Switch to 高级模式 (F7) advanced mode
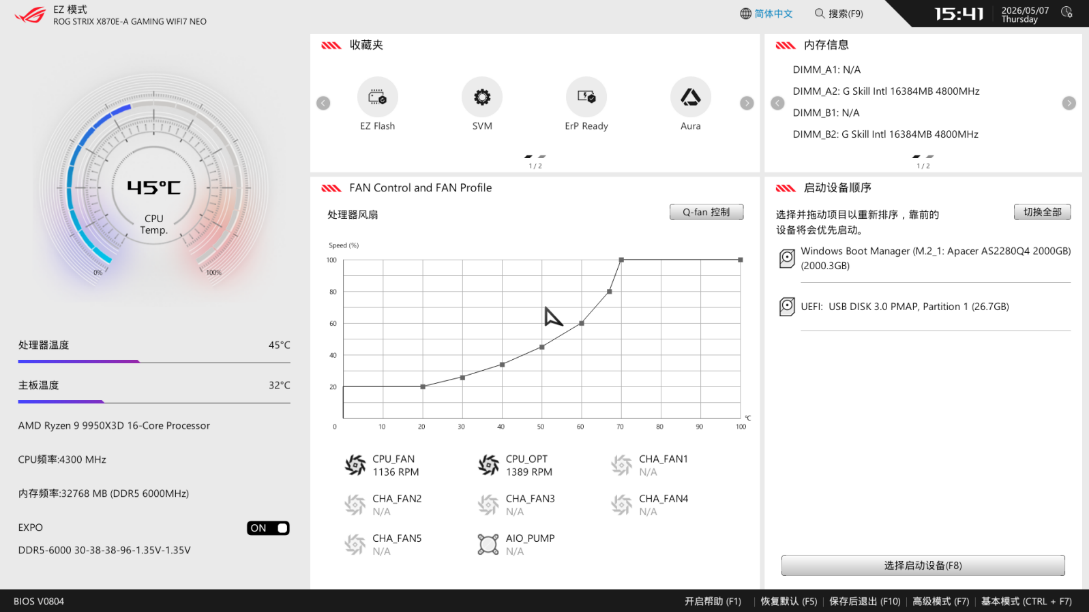The image size is (1089, 612). click(940, 602)
